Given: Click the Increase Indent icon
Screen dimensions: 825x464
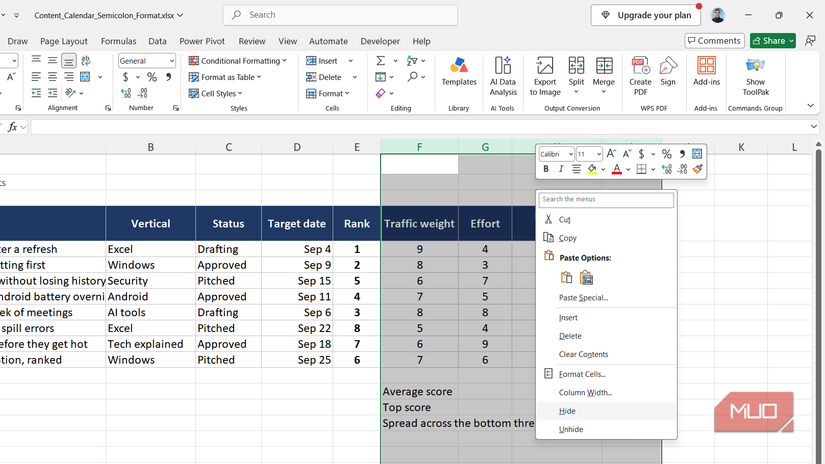Looking at the screenshot, I should tap(53, 93).
